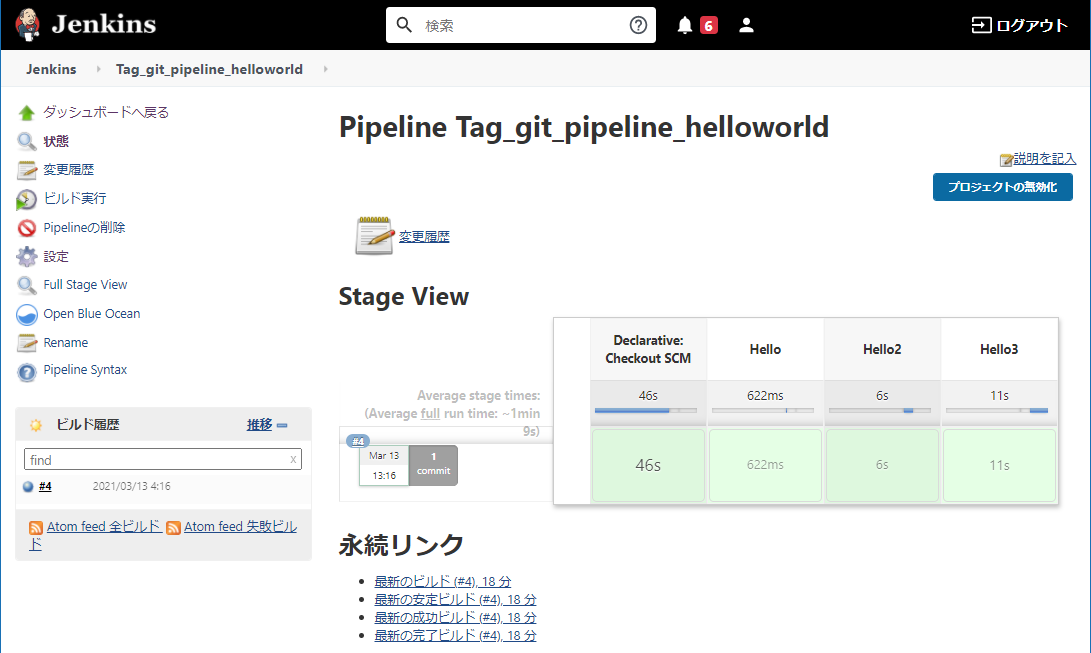This screenshot has width=1091, height=653.
Task: Open Pipeline Syntax in sidebar
Action: pos(86,369)
